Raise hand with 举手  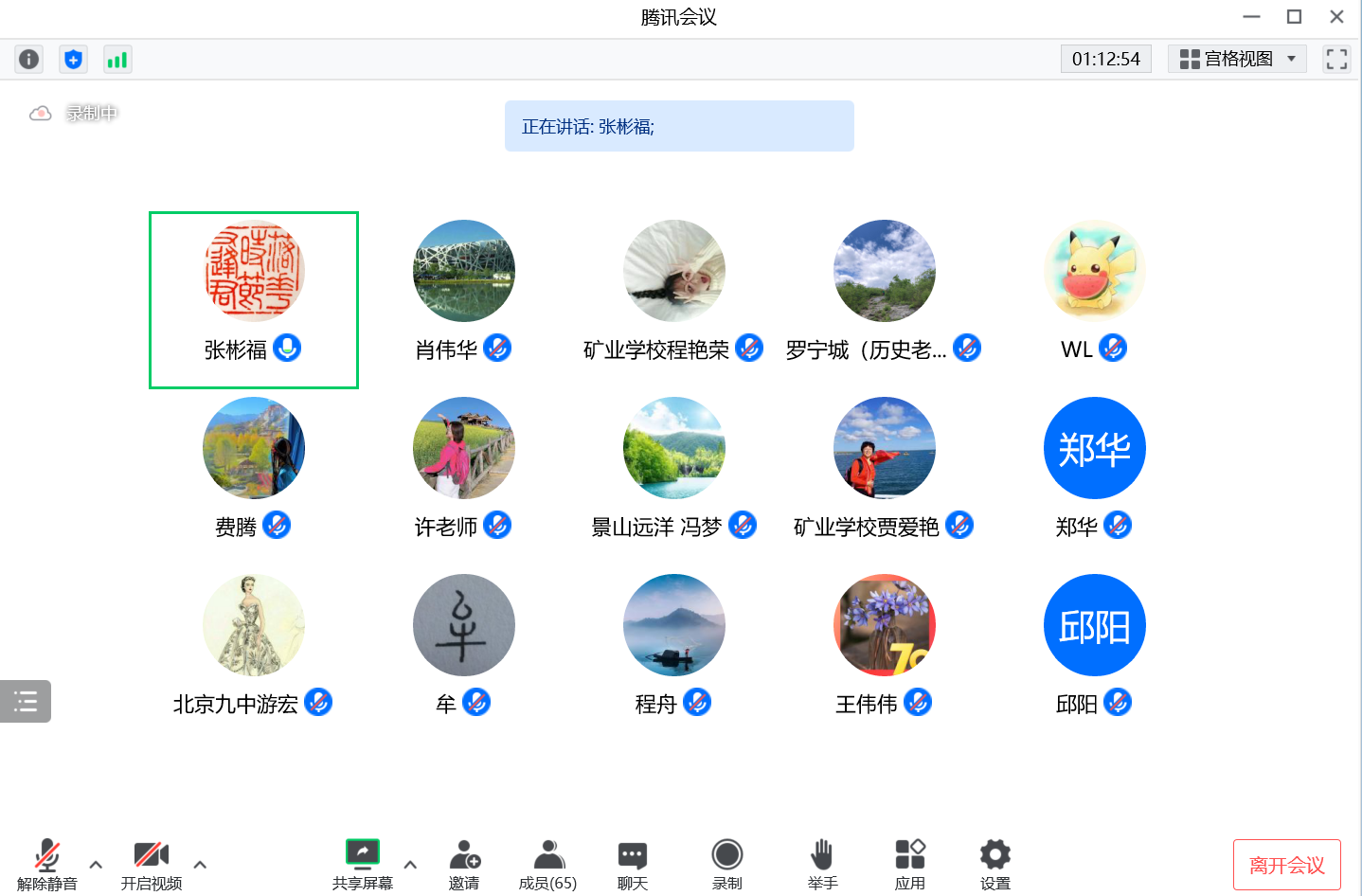822,865
